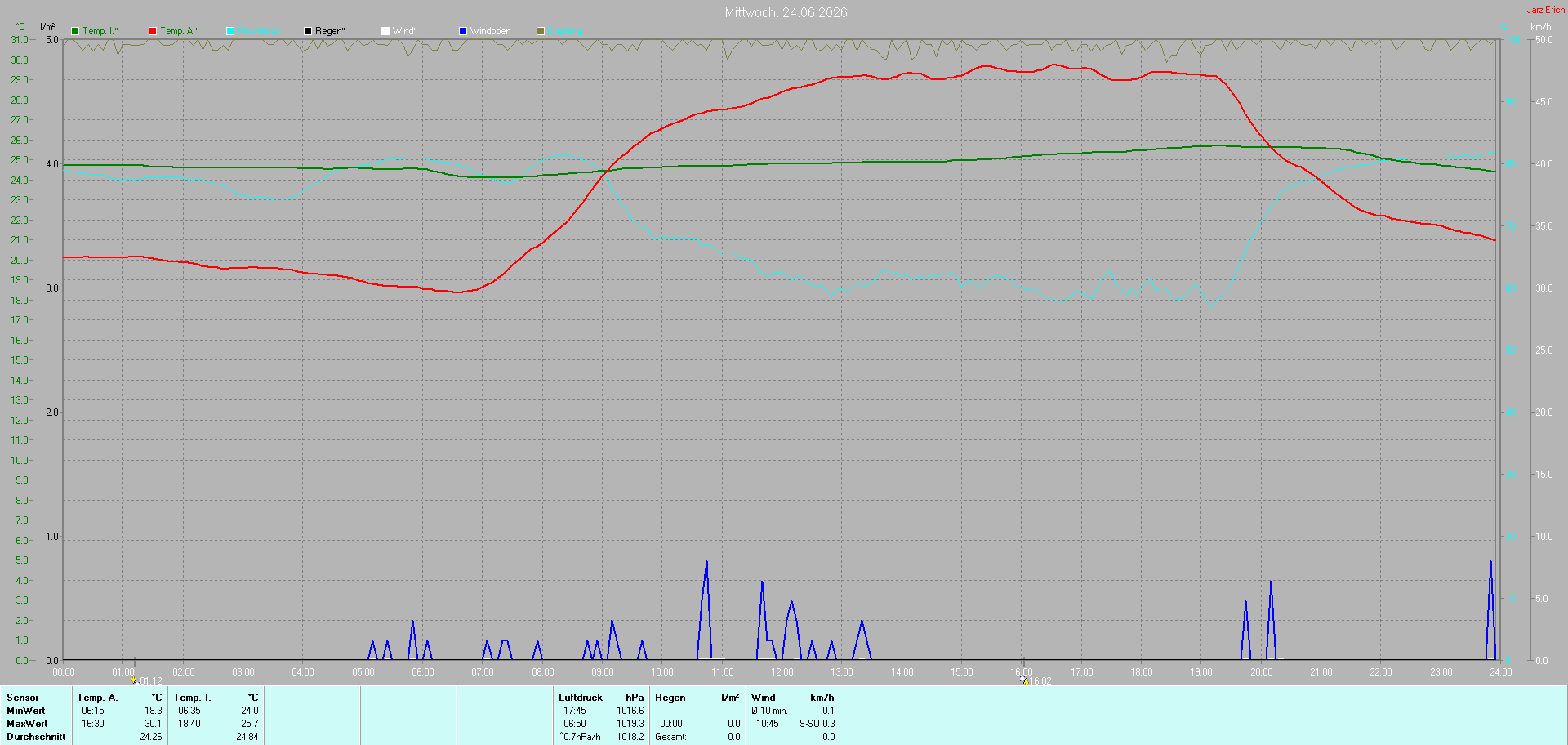Click the outside maximum temperature value 30.1
1568x745 pixels.
coord(154,724)
